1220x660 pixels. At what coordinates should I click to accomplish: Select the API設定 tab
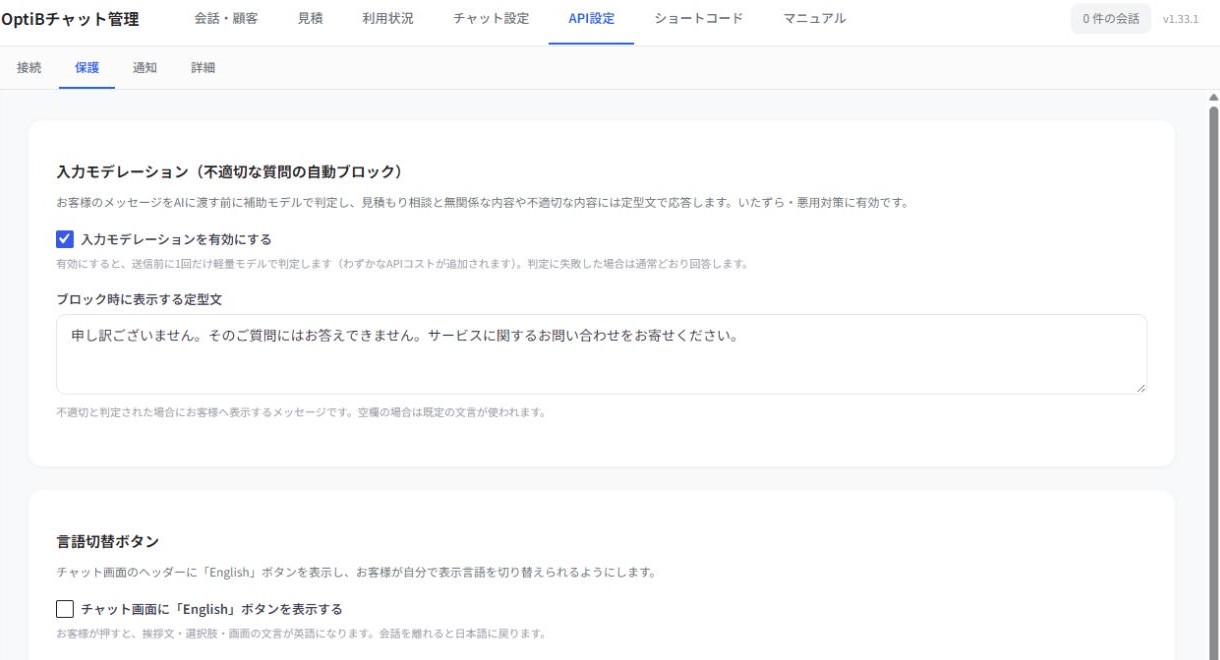coord(591,19)
